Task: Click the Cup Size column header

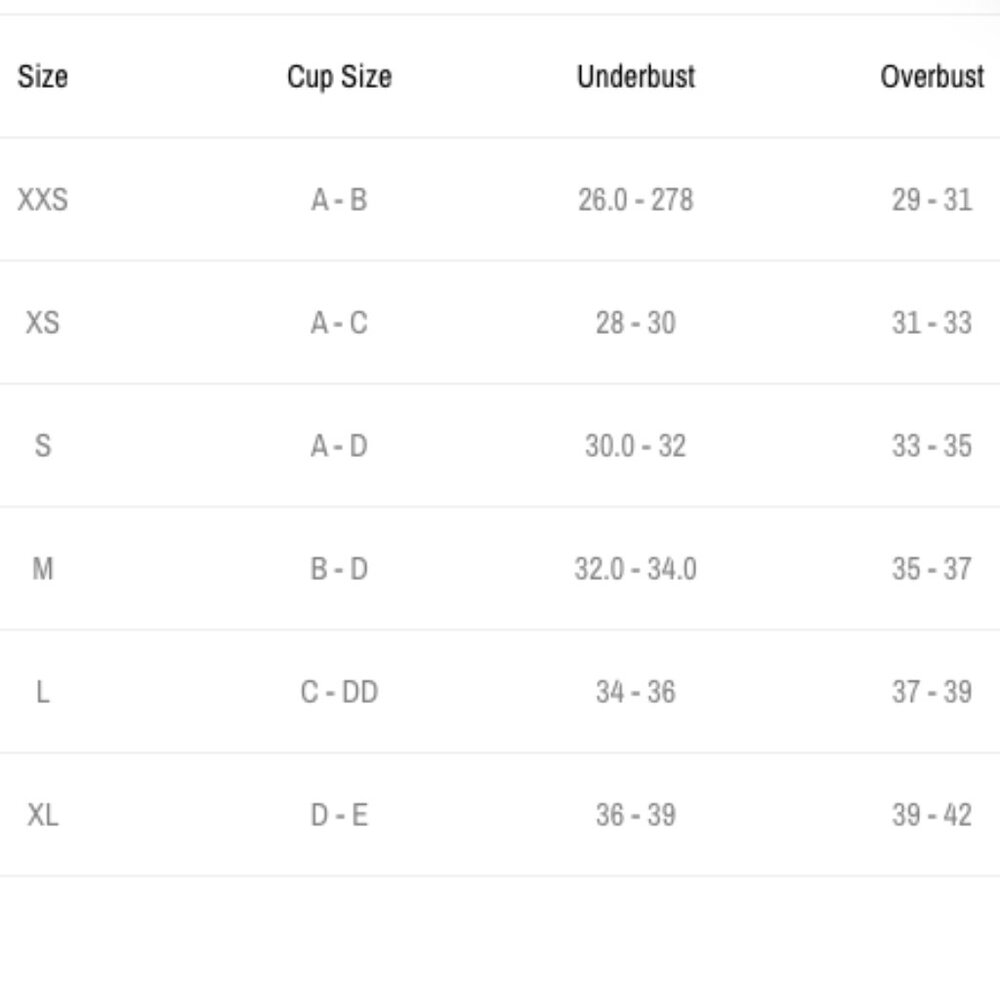Action: pyautogui.click(x=339, y=77)
